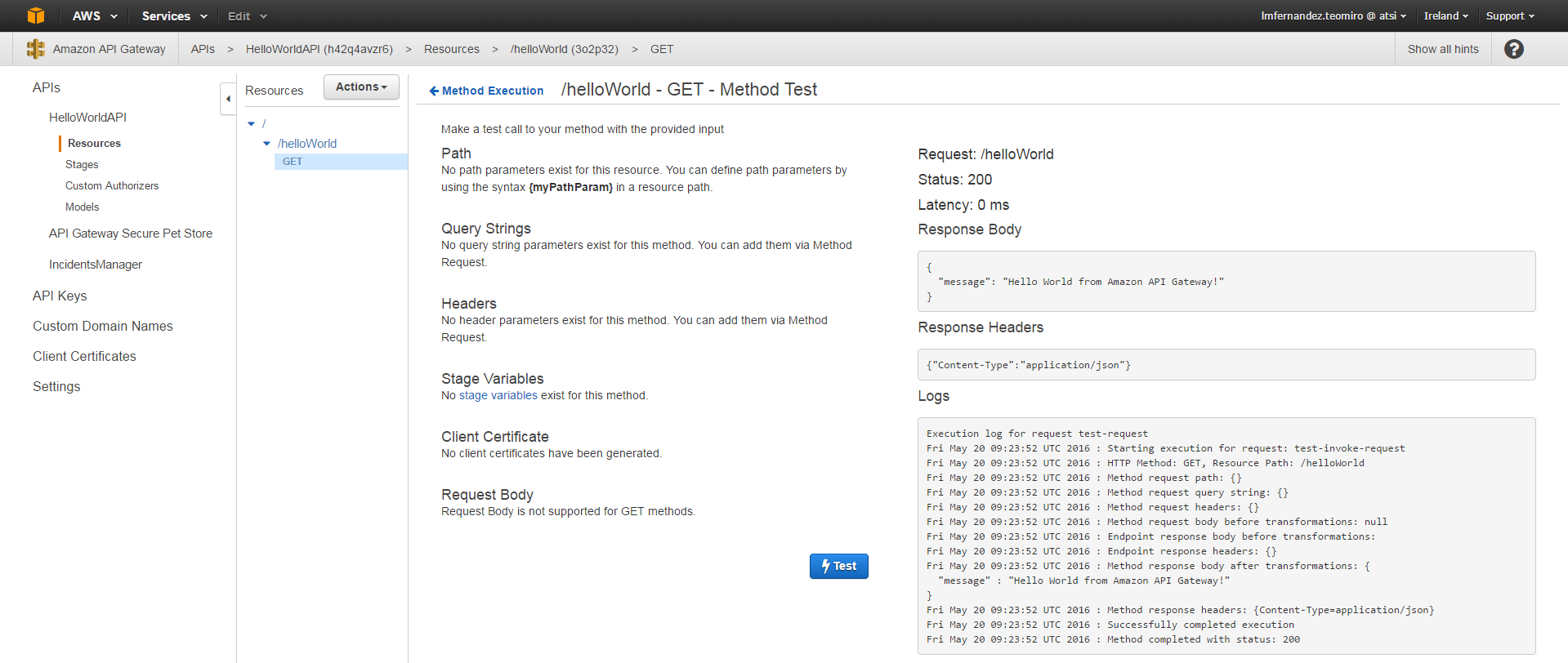Open Custom Authorizers in the sidebar
1568x663 pixels.
tap(112, 185)
